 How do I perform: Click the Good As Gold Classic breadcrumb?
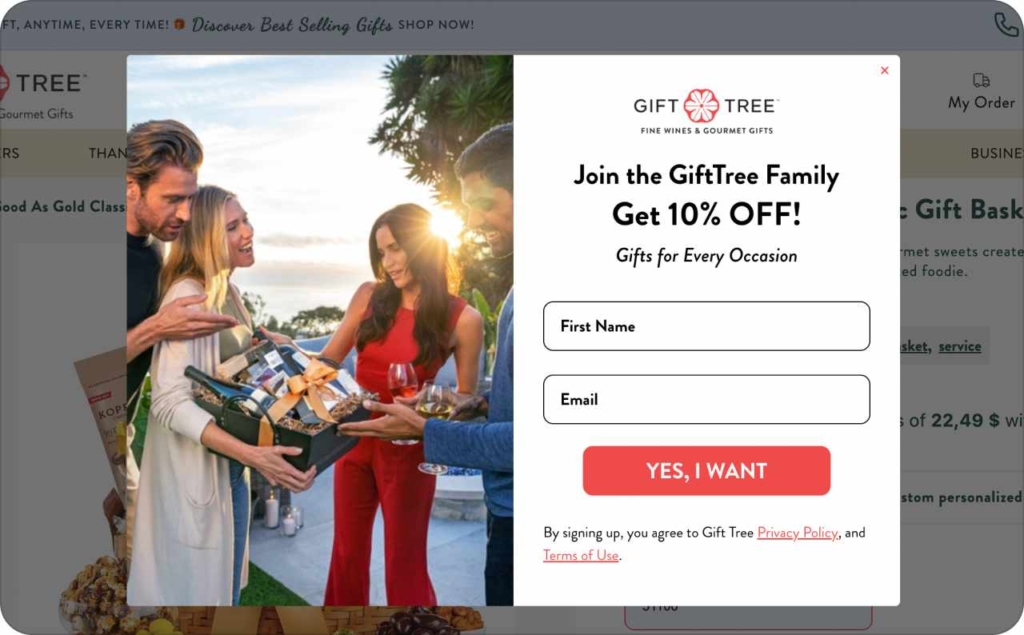pyautogui.click(x=63, y=206)
